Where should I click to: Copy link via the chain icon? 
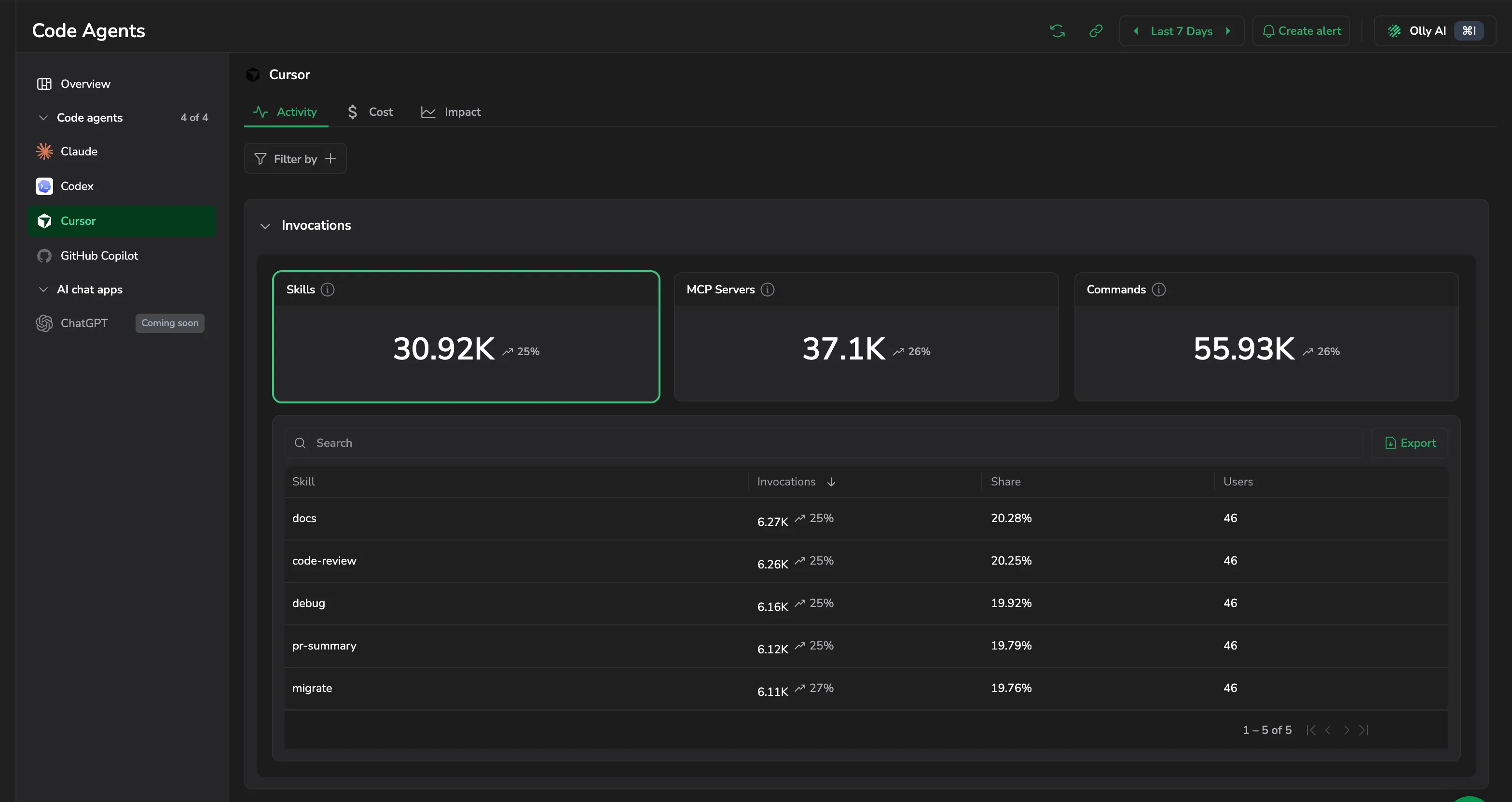tap(1095, 31)
